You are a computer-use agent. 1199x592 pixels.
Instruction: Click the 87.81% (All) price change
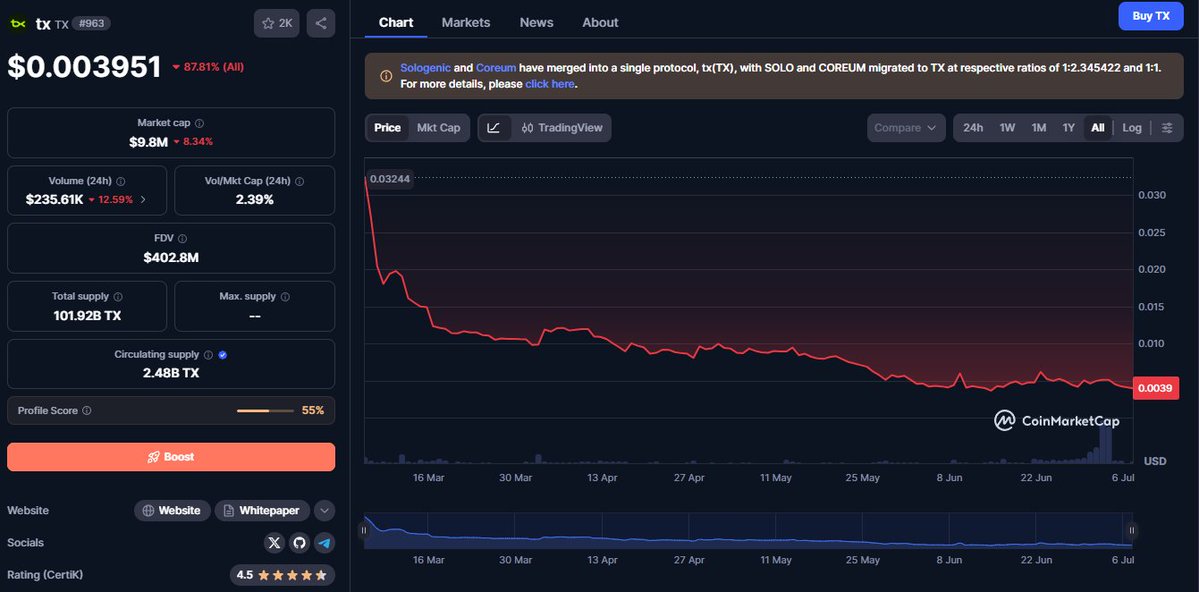(208, 67)
